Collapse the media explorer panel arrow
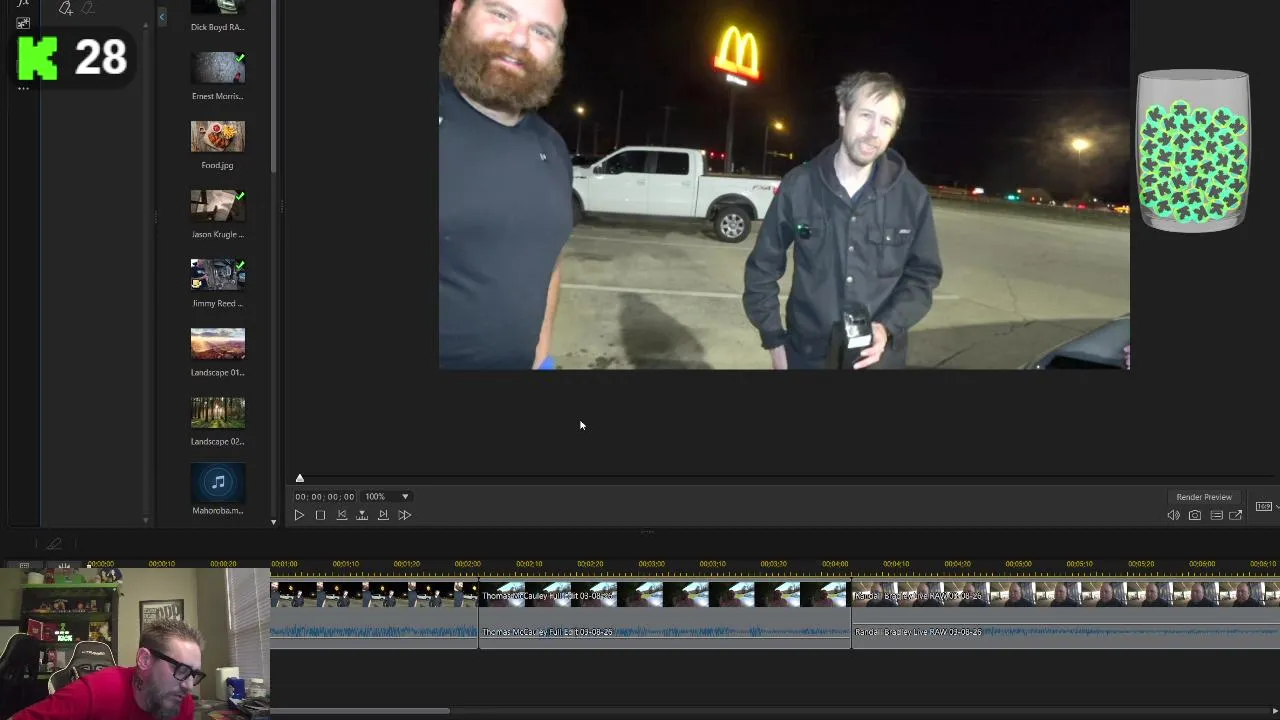 pos(162,16)
